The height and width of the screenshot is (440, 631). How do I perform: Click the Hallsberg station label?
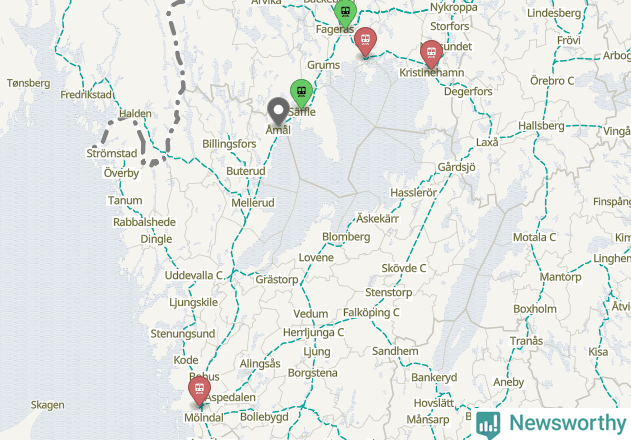click(541, 126)
